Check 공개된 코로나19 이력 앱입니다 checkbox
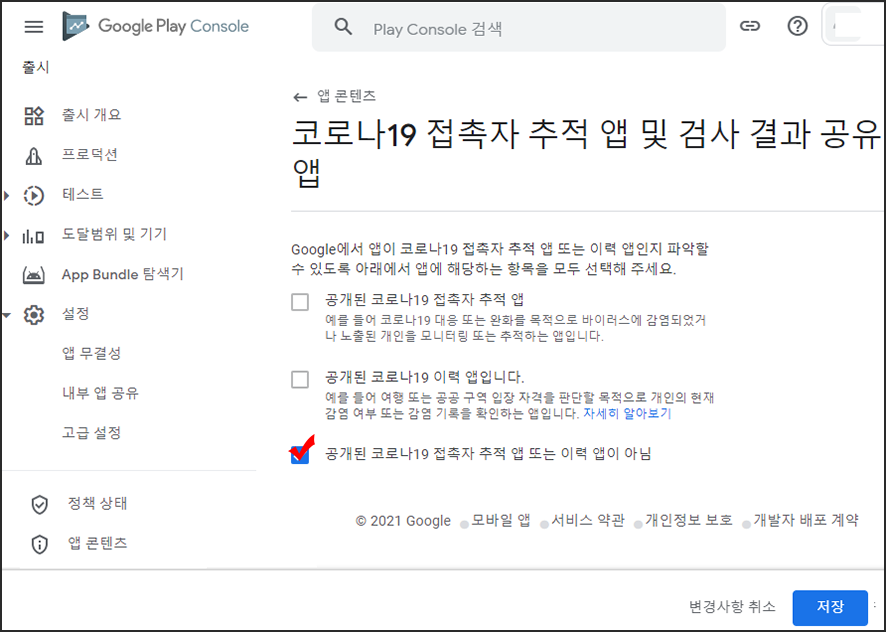 click(300, 379)
